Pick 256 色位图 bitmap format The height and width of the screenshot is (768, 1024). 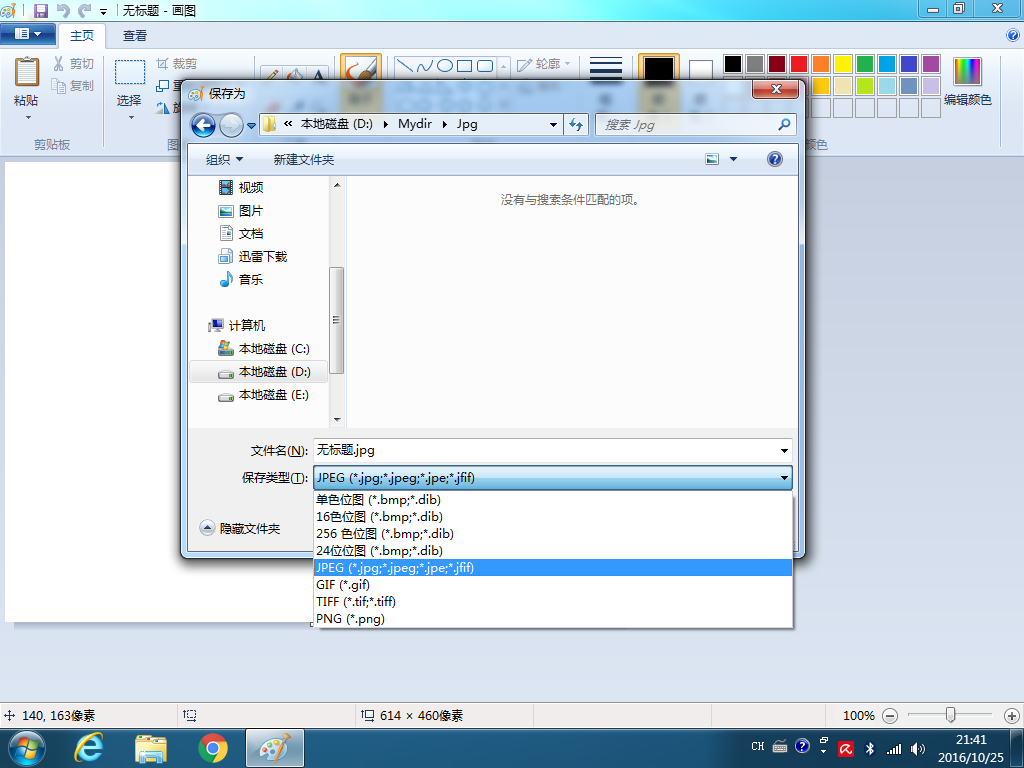click(x=553, y=534)
